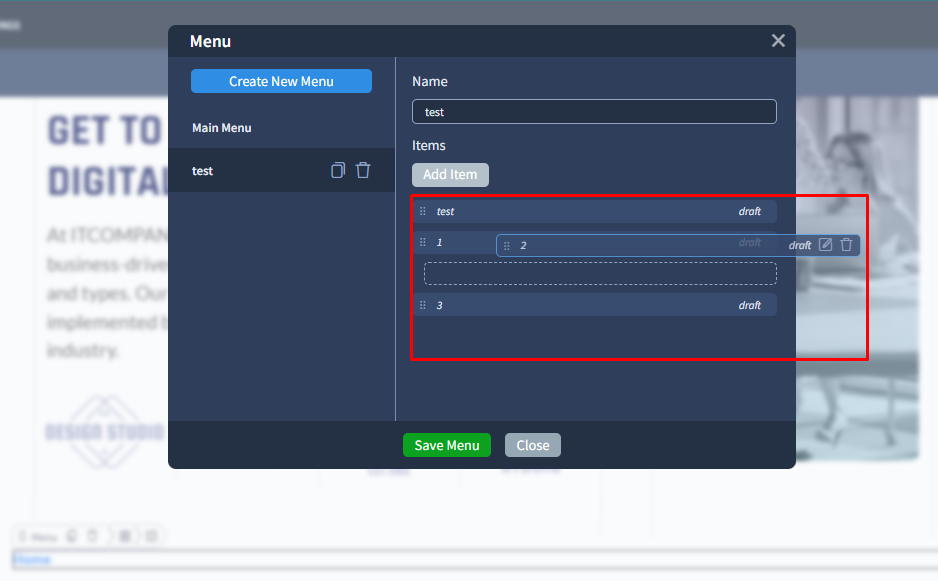Click the dashed drop placeholder slot
938x581 pixels.
coord(600,273)
